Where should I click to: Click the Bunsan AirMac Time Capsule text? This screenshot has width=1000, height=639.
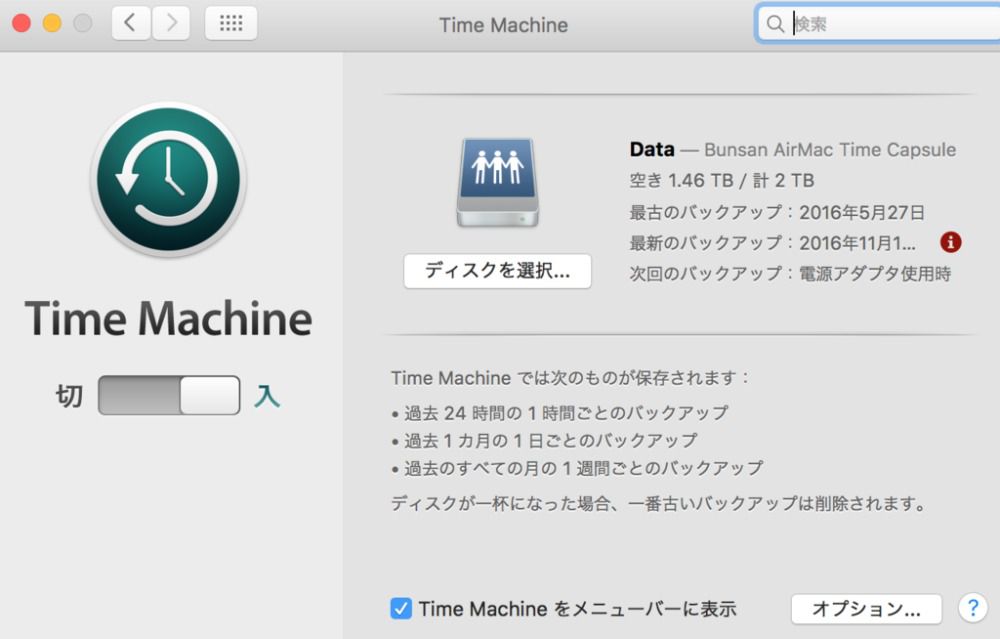[x=830, y=150]
